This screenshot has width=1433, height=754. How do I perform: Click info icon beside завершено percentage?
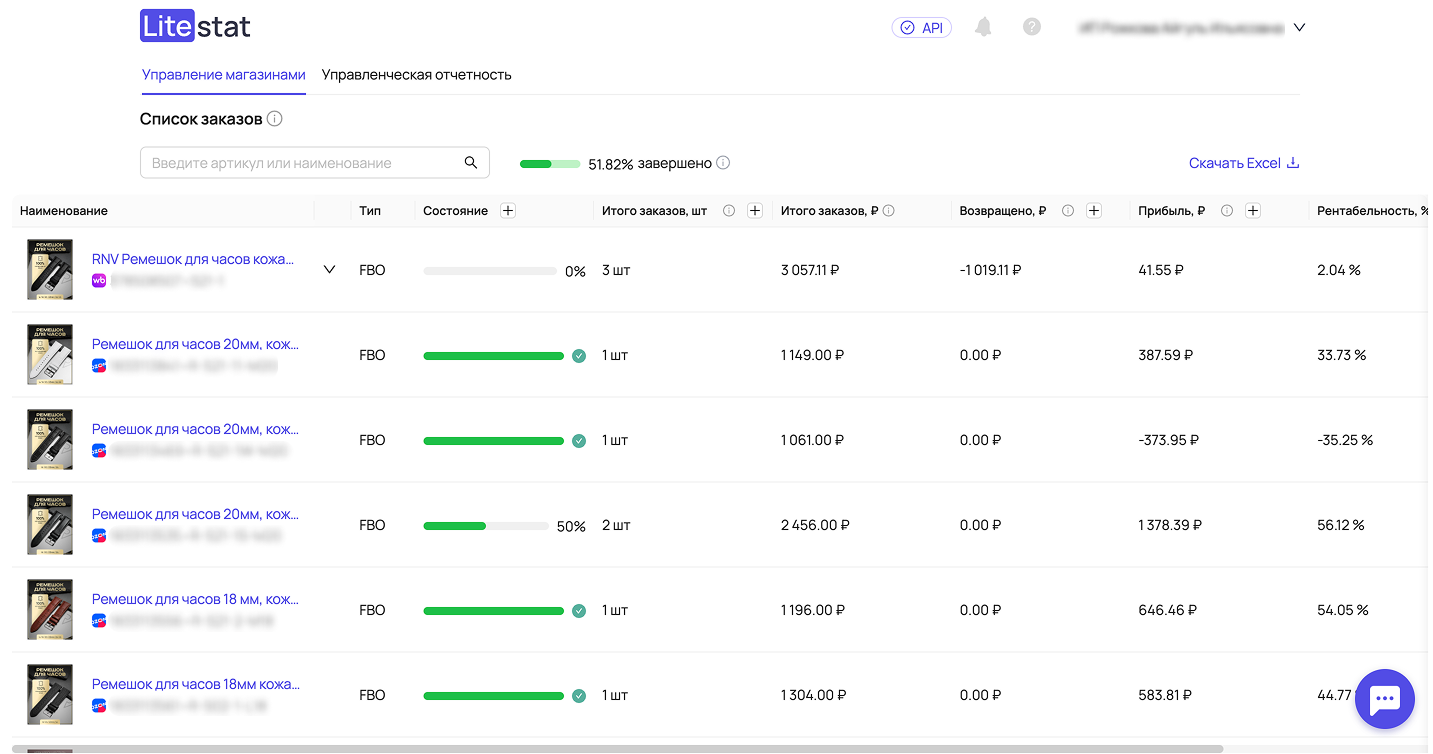pos(723,163)
